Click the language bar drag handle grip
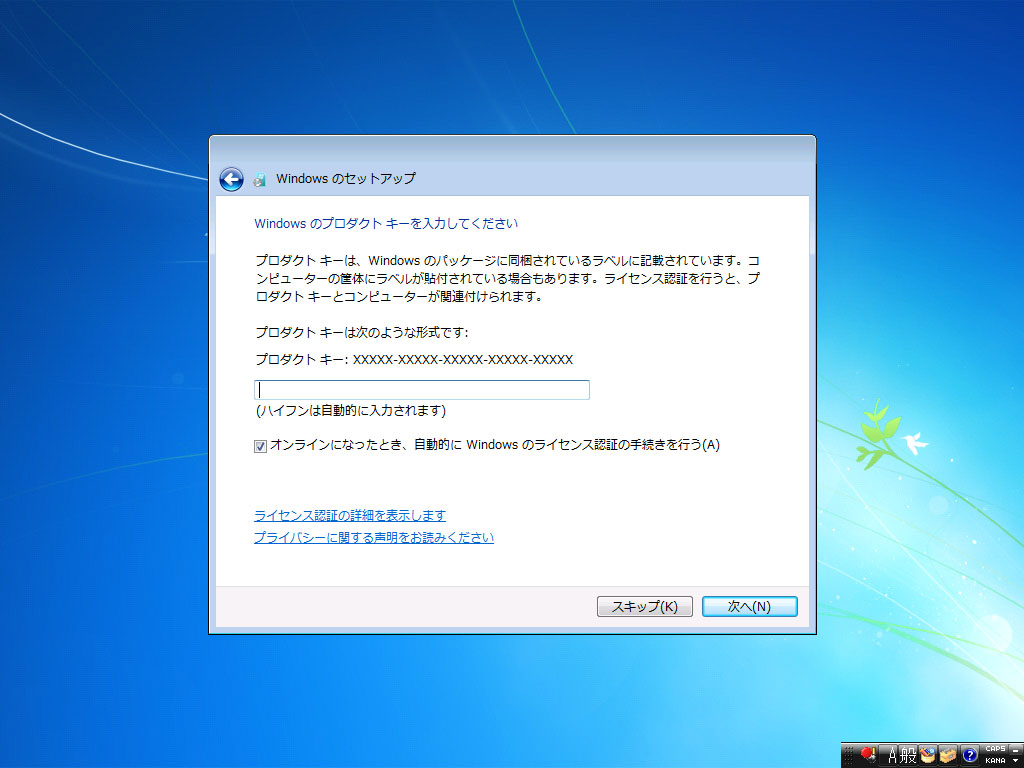Viewport: 1024px width, 768px height. (x=848, y=755)
